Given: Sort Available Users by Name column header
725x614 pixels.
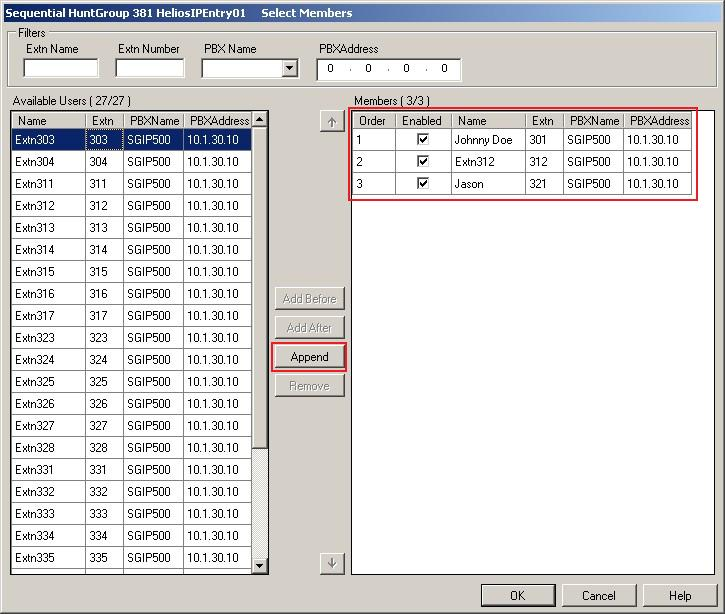Looking at the screenshot, I should coord(49,120).
